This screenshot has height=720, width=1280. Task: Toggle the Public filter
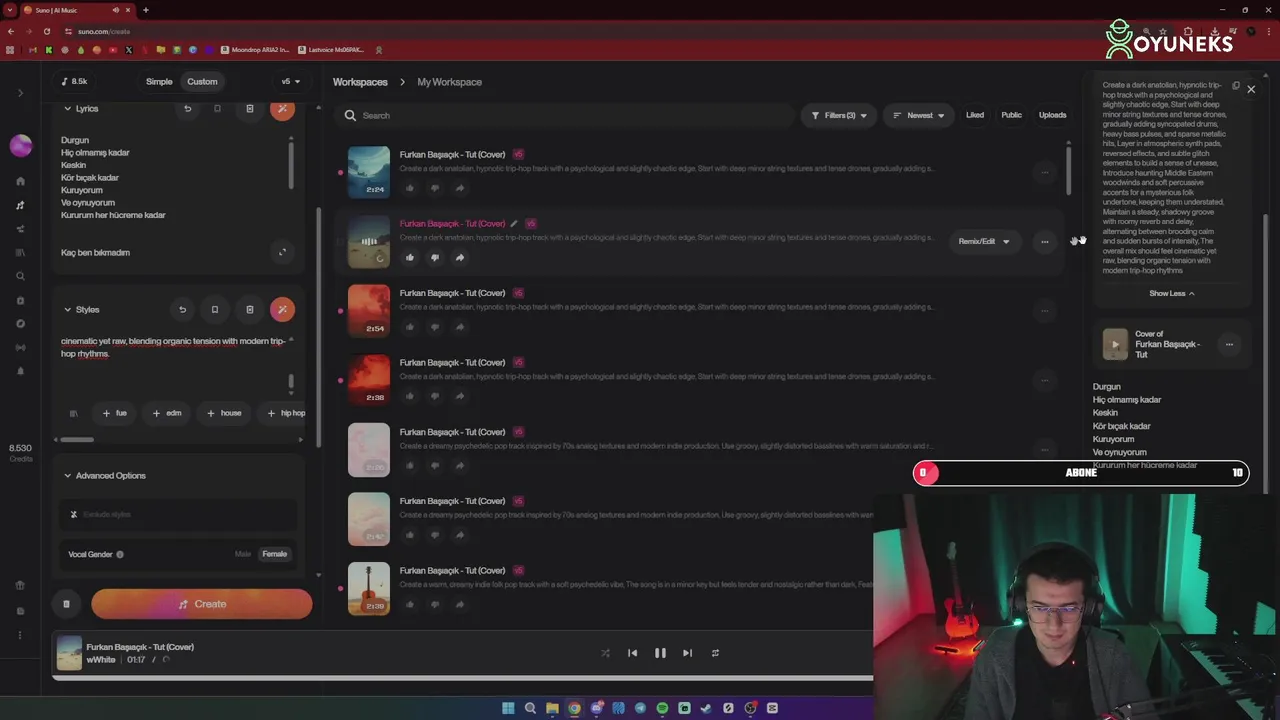point(1011,115)
